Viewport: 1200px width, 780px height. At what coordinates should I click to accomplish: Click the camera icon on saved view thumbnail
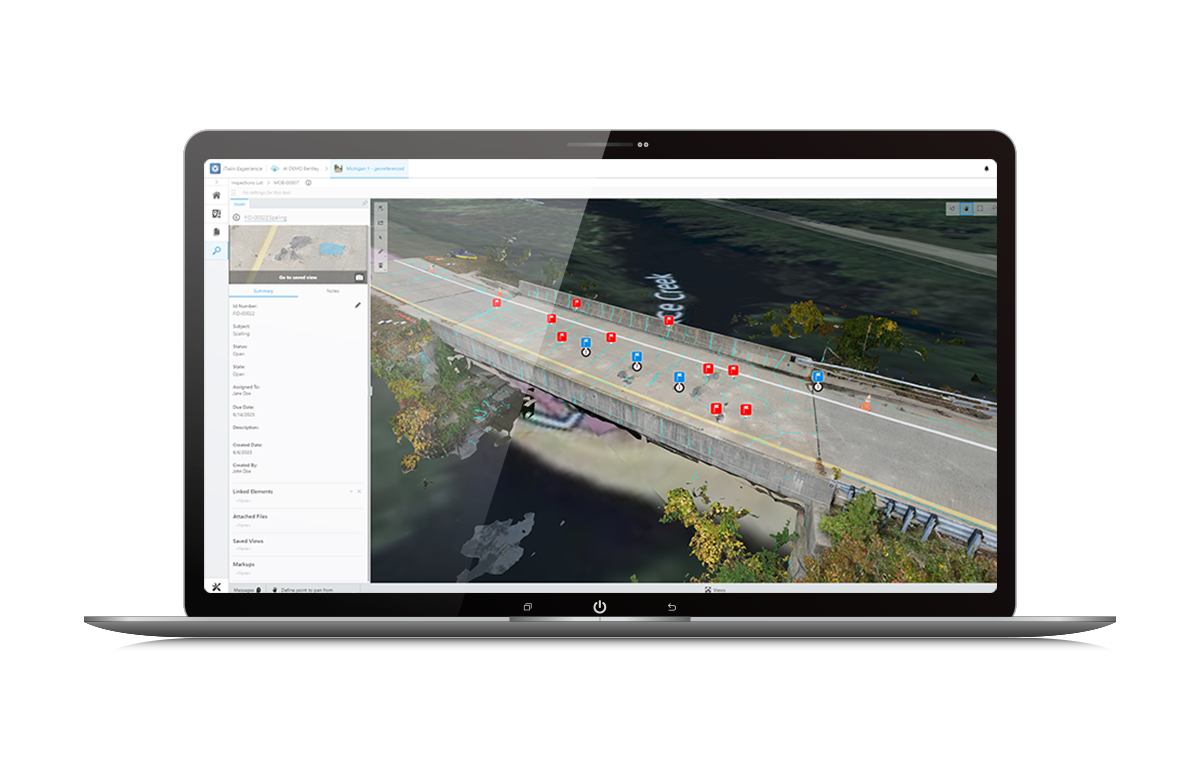pos(359,277)
